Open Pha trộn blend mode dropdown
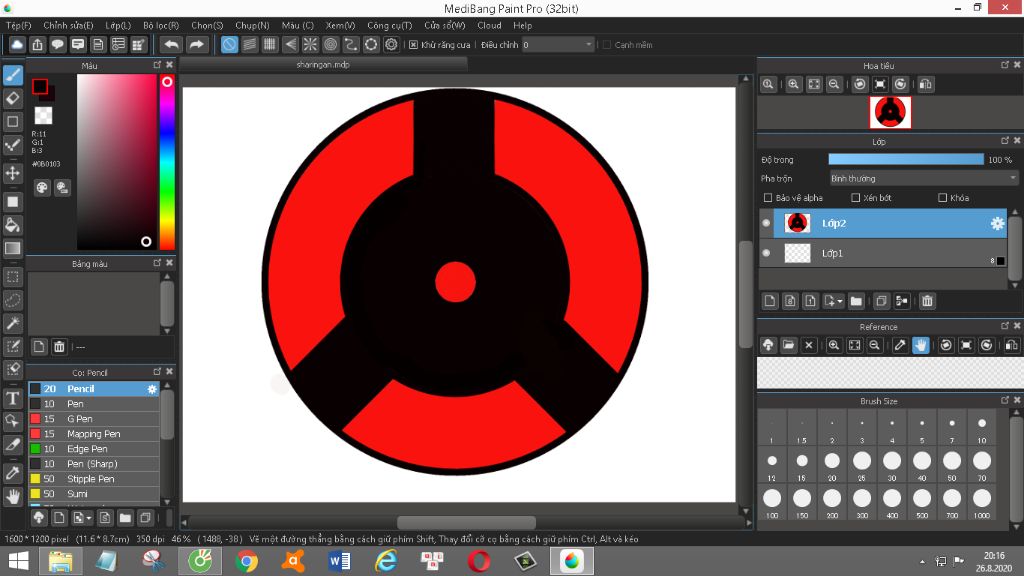Screen dimensions: 1024x576 coord(923,178)
